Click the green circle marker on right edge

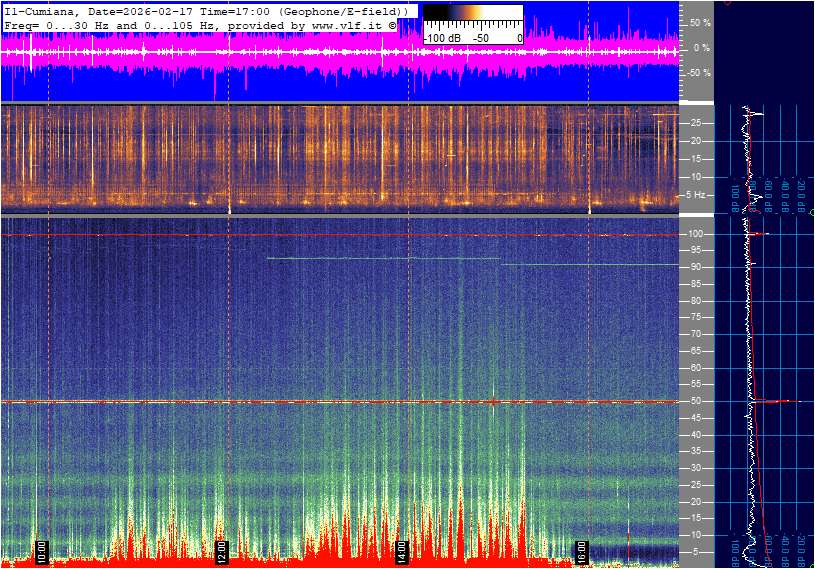811,213
